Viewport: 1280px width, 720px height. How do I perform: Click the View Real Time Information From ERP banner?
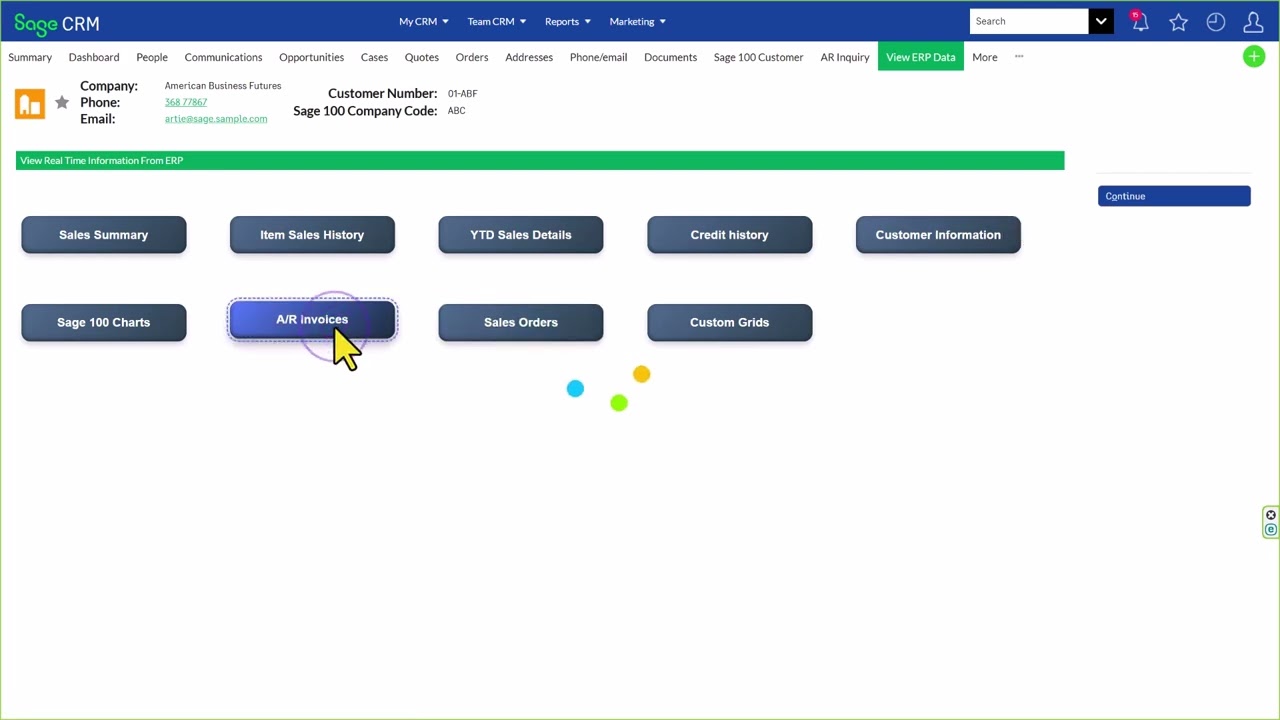(540, 160)
